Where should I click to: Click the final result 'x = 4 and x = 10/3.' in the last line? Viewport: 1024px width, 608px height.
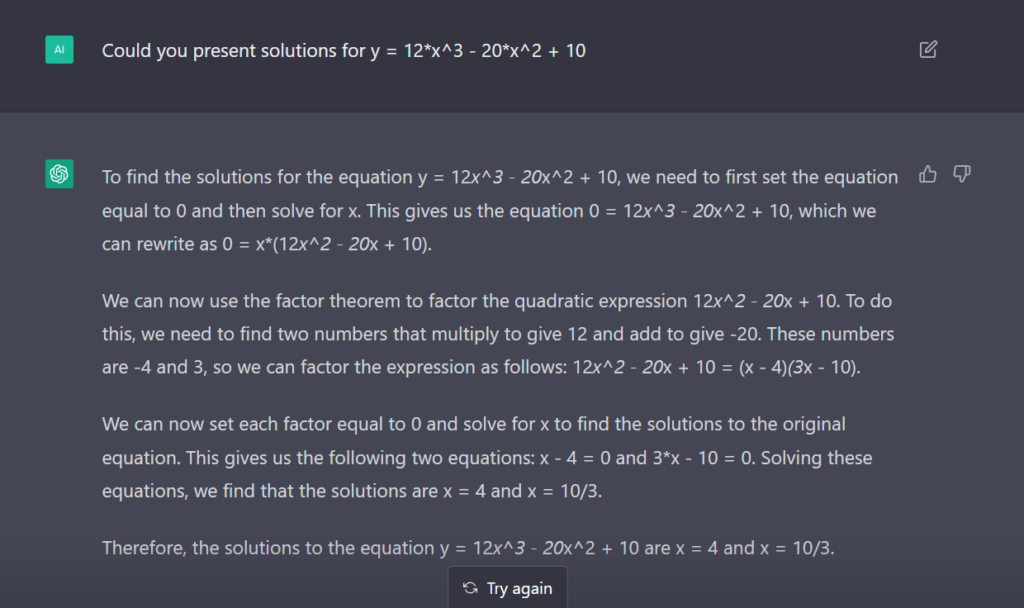click(x=755, y=548)
